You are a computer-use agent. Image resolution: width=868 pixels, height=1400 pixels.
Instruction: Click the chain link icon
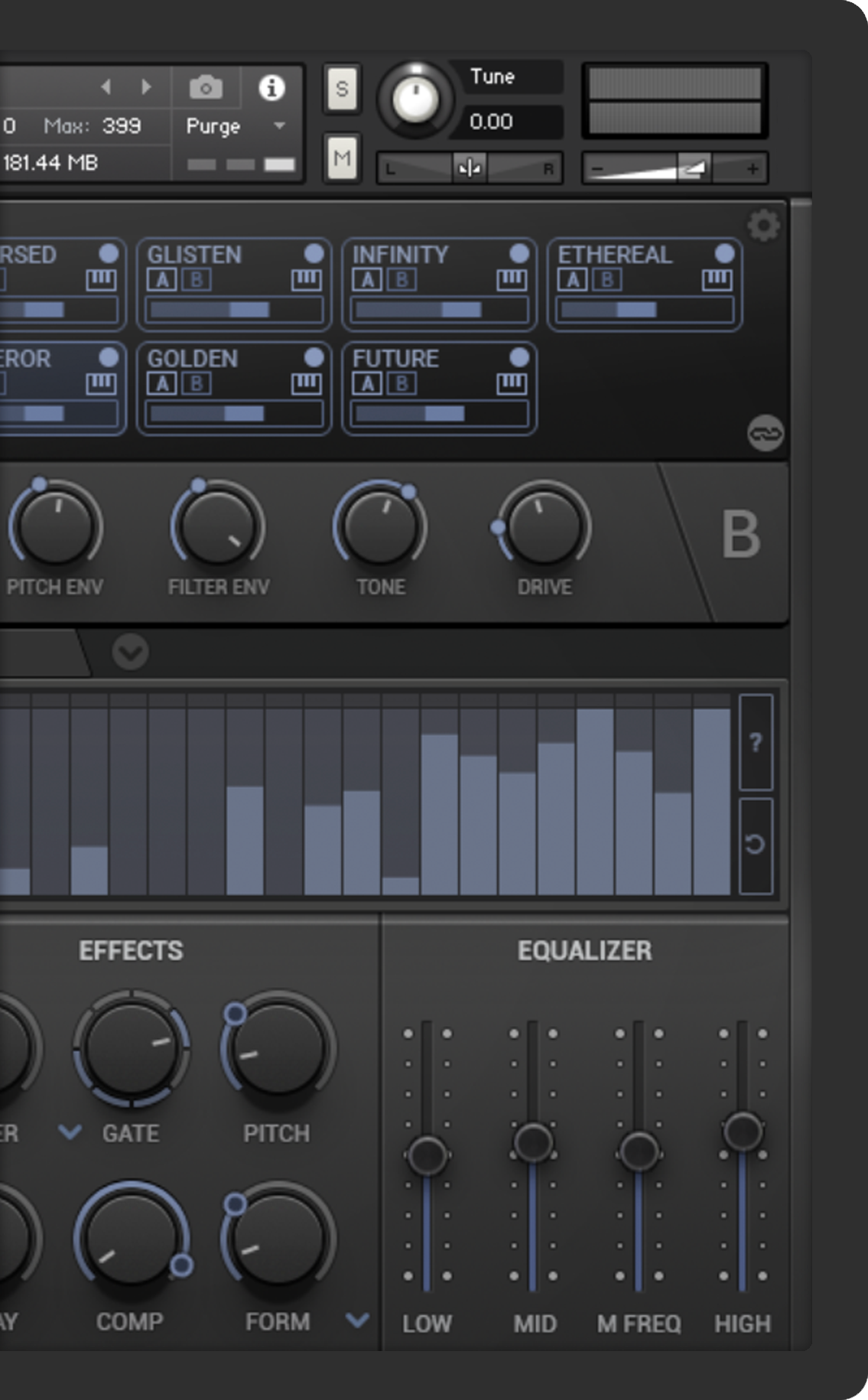click(x=765, y=433)
